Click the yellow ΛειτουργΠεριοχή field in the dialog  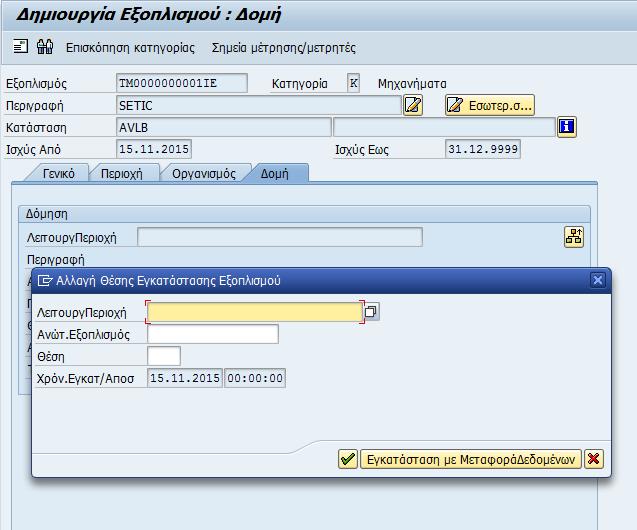click(x=255, y=312)
